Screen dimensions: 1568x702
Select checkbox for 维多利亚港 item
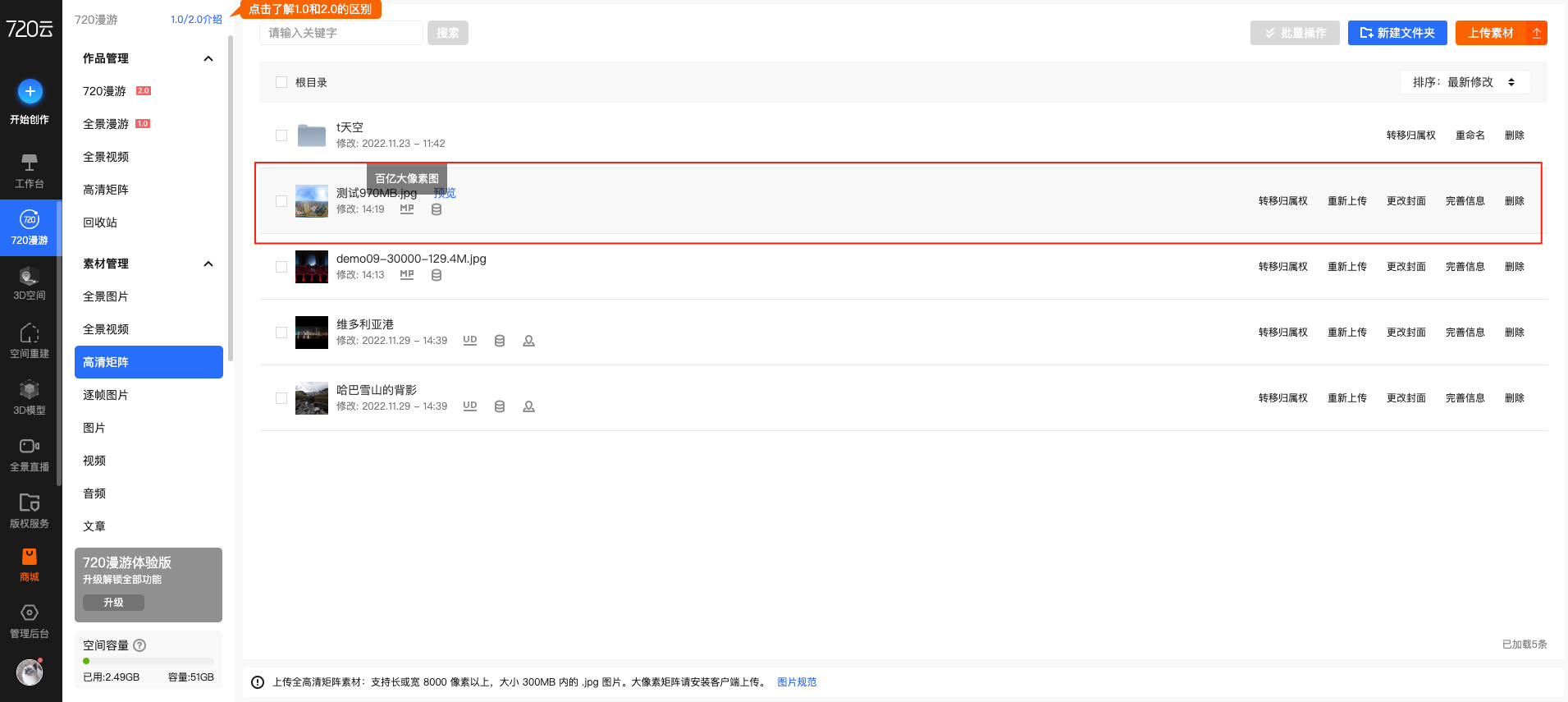click(x=281, y=333)
